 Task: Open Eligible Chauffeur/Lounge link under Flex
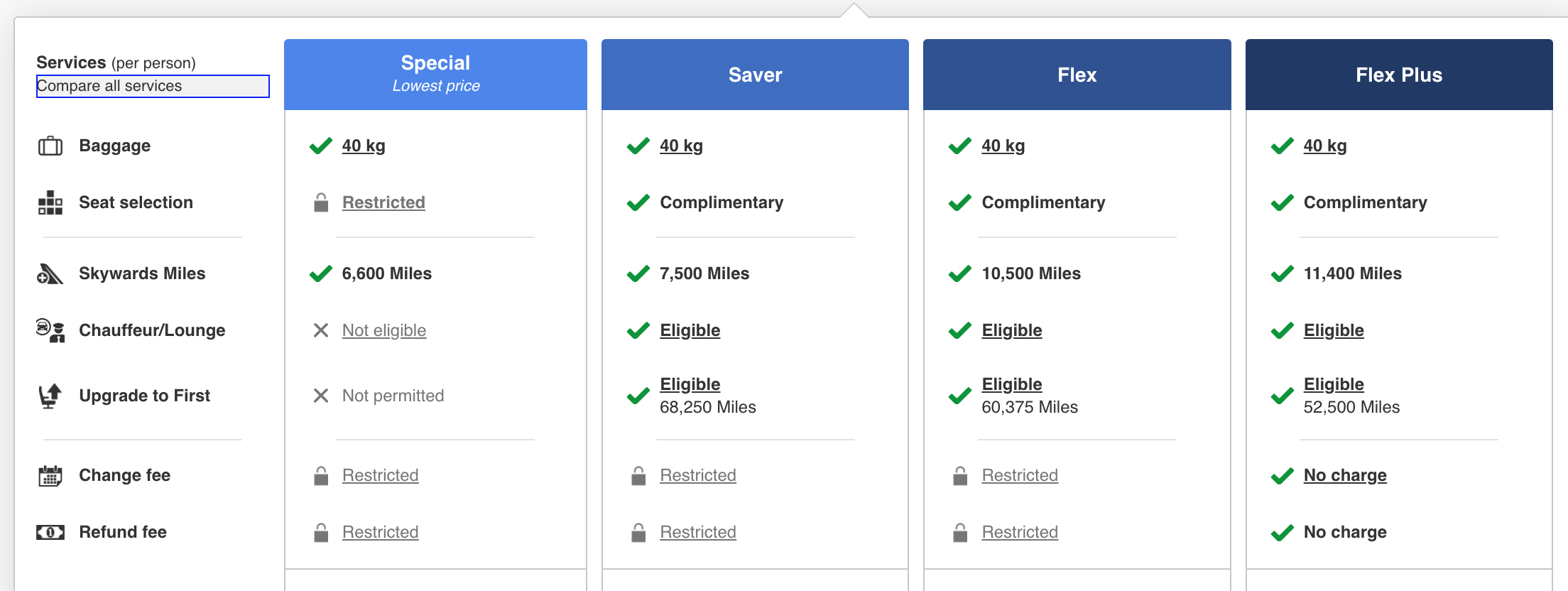point(1012,330)
